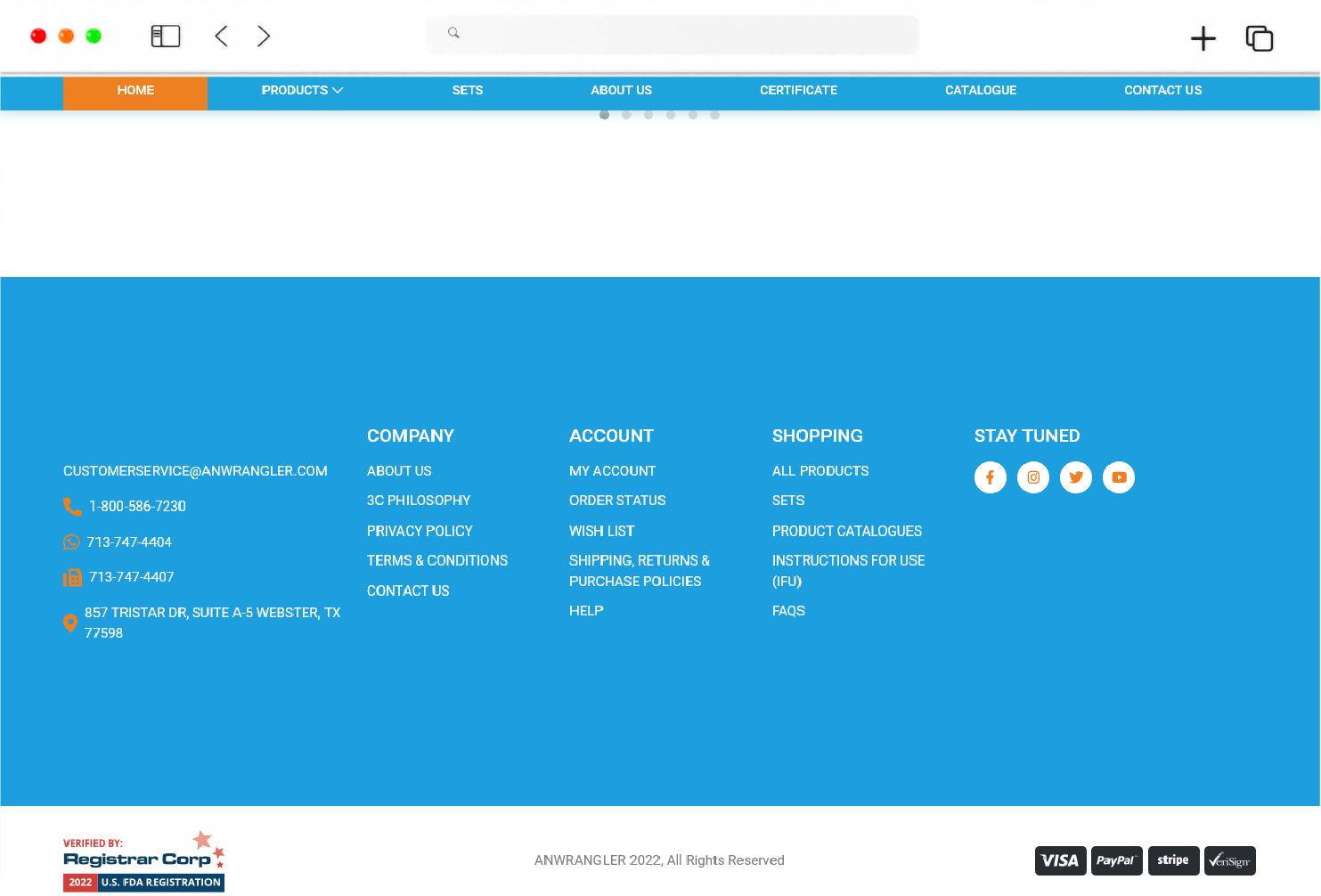This screenshot has width=1321, height=896.
Task: Open a new browser tab
Action: pos(1203,38)
